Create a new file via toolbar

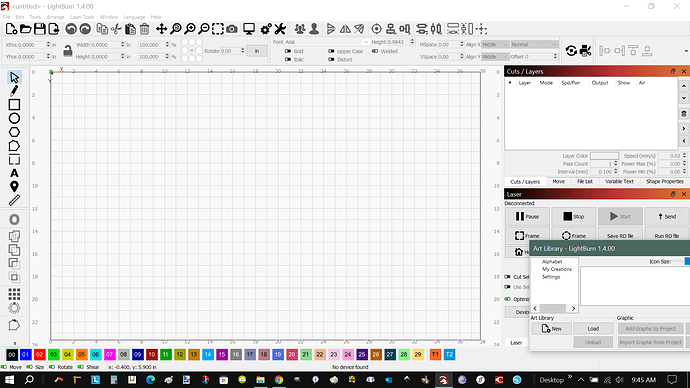[x=11, y=29]
